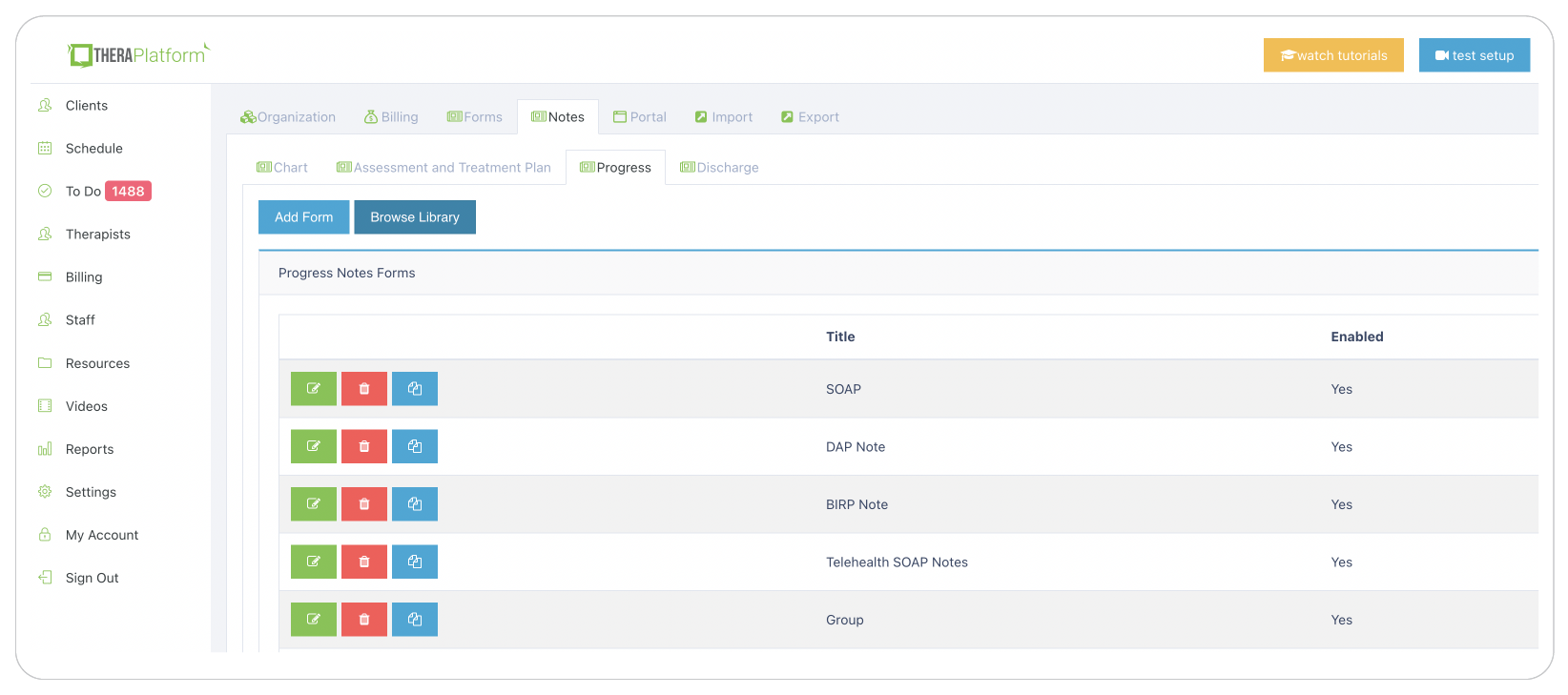Copy the DAP Note form
The image size is (1568, 695).
(x=415, y=446)
